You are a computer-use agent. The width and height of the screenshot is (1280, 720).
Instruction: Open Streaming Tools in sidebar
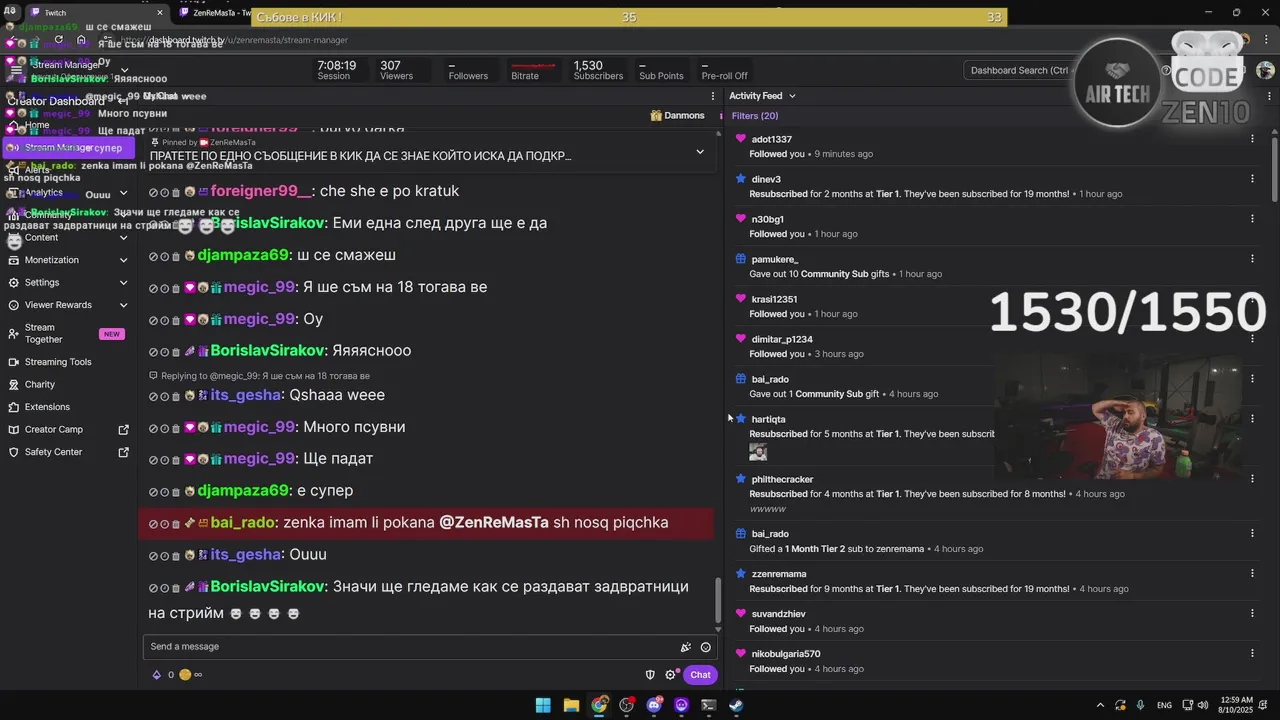[x=68, y=362]
